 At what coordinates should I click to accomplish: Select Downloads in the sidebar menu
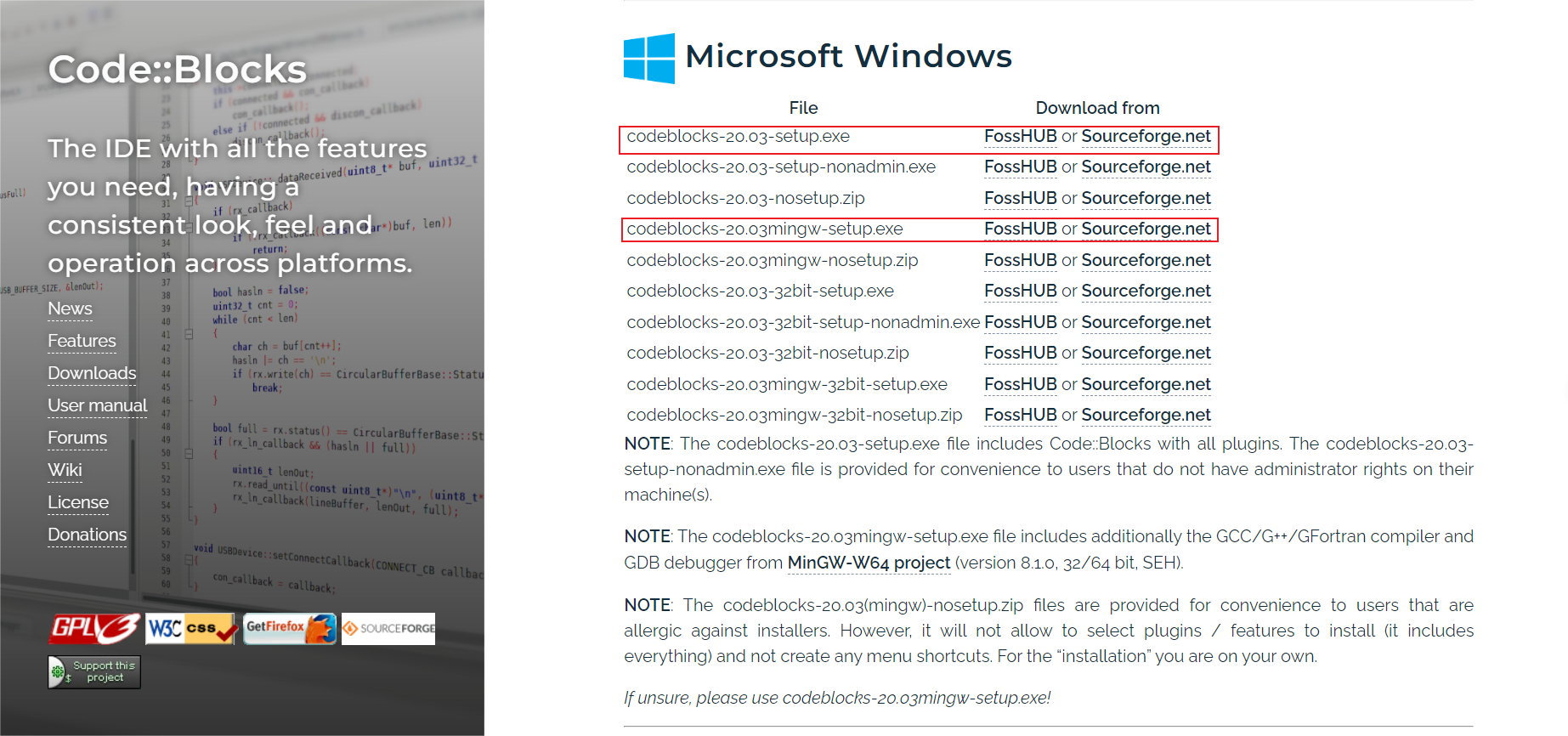[92, 373]
